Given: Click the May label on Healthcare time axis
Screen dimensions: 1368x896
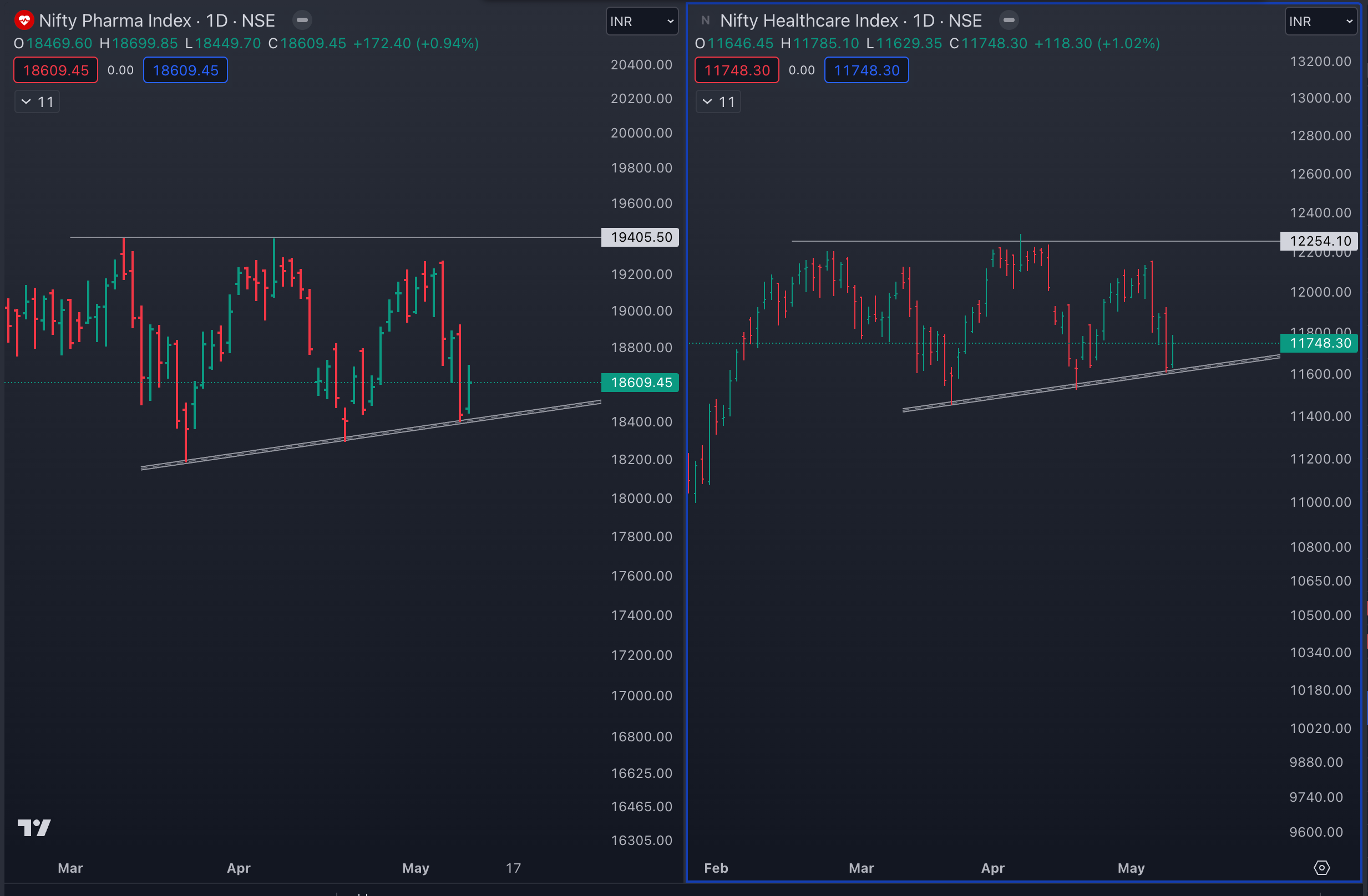Looking at the screenshot, I should pyautogui.click(x=1131, y=868).
